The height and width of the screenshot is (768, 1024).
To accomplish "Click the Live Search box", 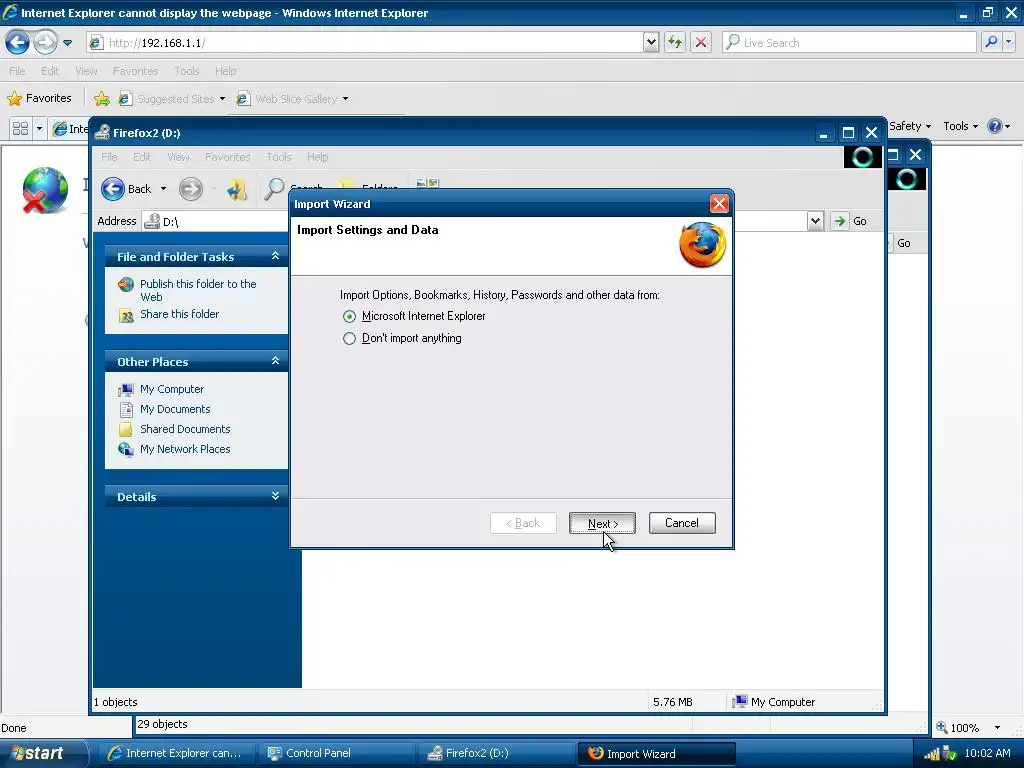I will coord(849,42).
